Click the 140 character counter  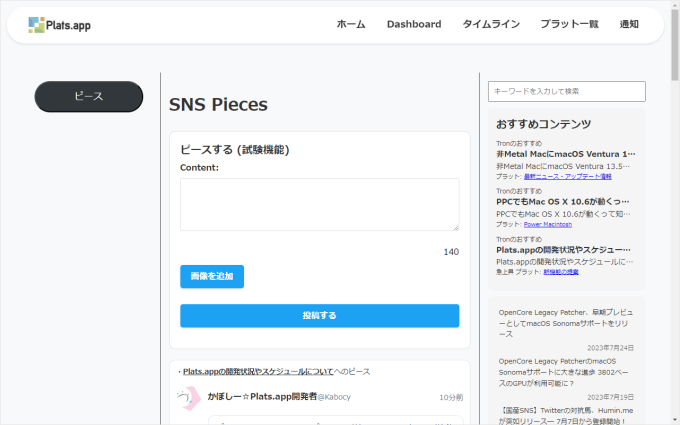click(x=451, y=252)
